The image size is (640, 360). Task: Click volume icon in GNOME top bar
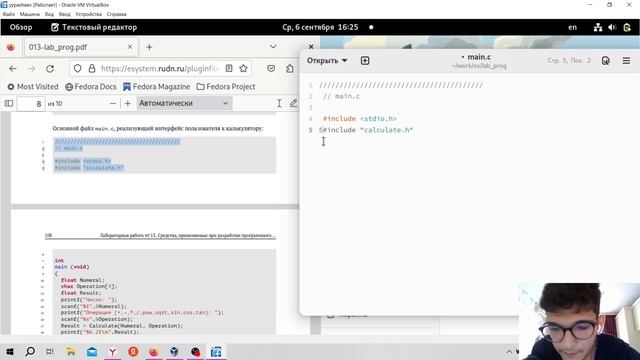[x=612, y=27]
